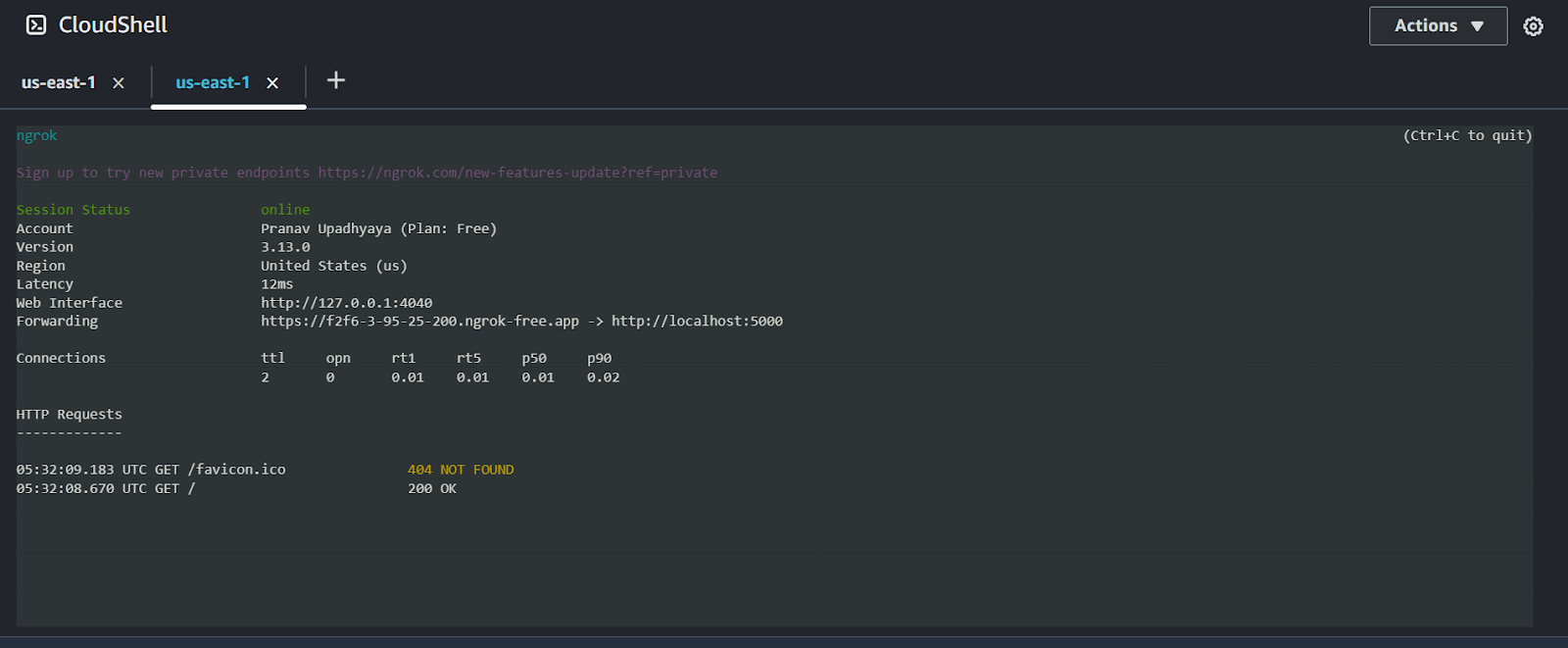
Task: Click the CloudShell title text
Action: click(113, 25)
